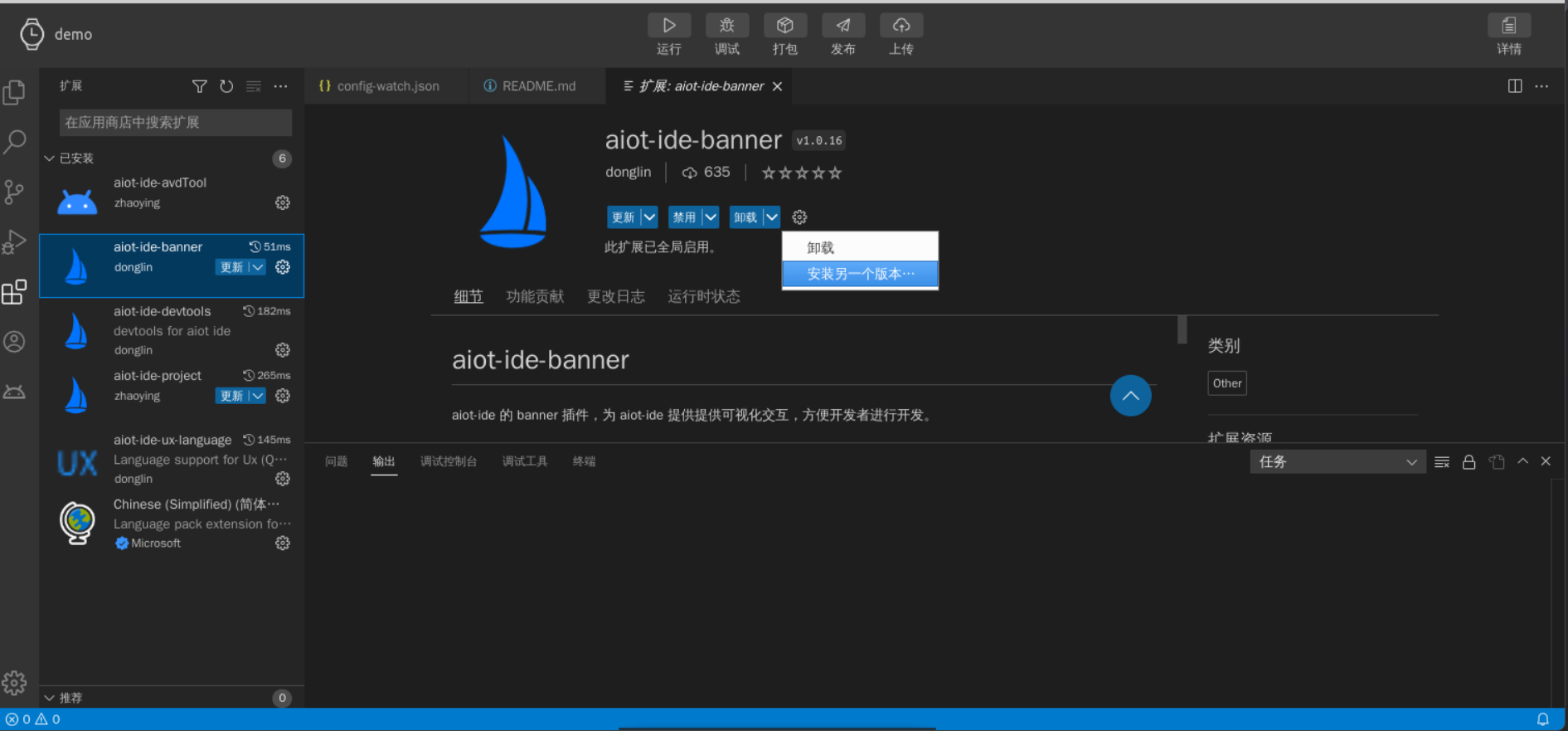The width and height of the screenshot is (1568, 731).
Task: Click the 调试 (Debug) bug icon
Action: pos(727,26)
